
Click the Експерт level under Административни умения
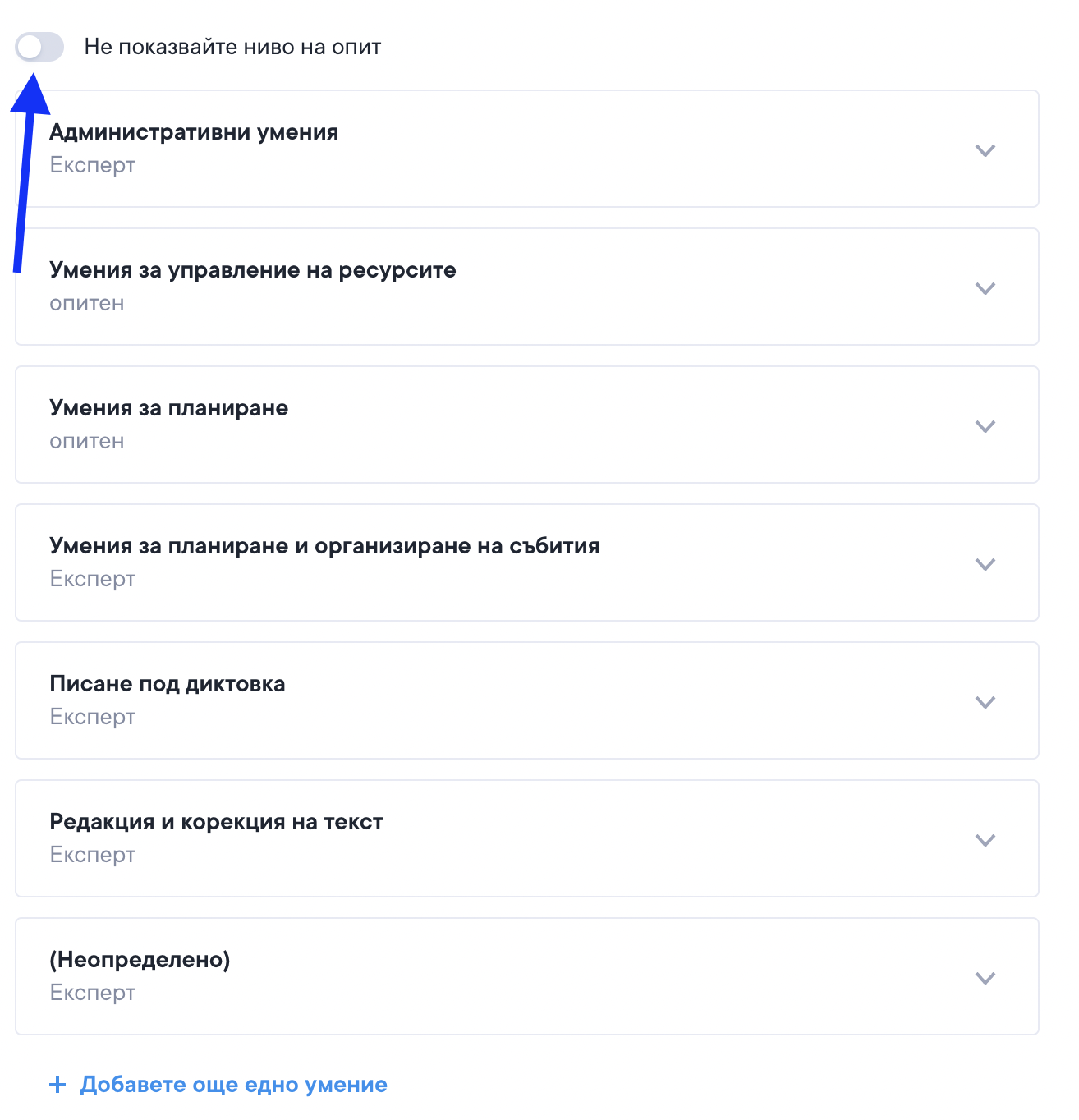[x=92, y=165]
